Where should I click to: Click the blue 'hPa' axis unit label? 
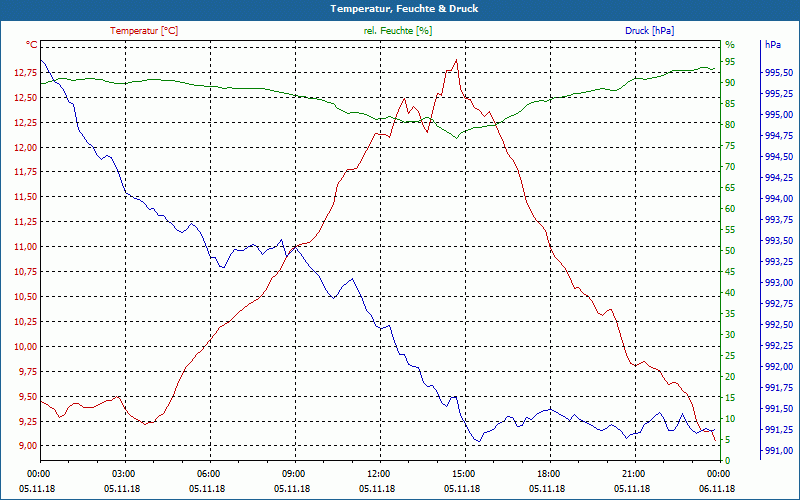(773, 45)
